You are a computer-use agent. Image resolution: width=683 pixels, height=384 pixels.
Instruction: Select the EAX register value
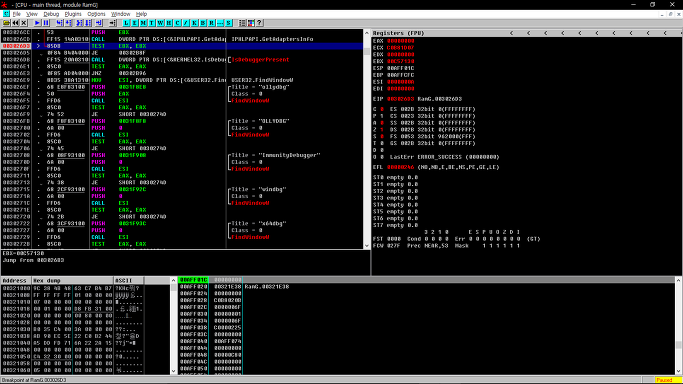pyautogui.click(x=400, y=41)
